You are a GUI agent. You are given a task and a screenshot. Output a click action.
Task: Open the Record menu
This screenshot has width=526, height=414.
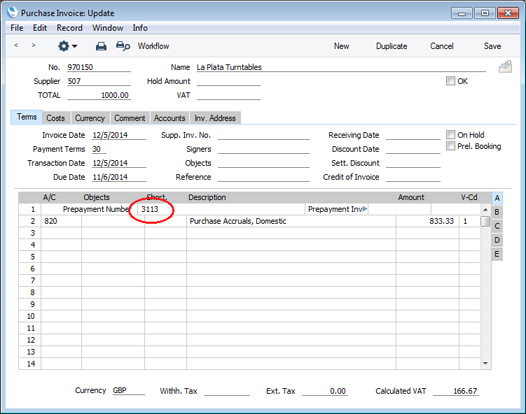click(69, 28)
